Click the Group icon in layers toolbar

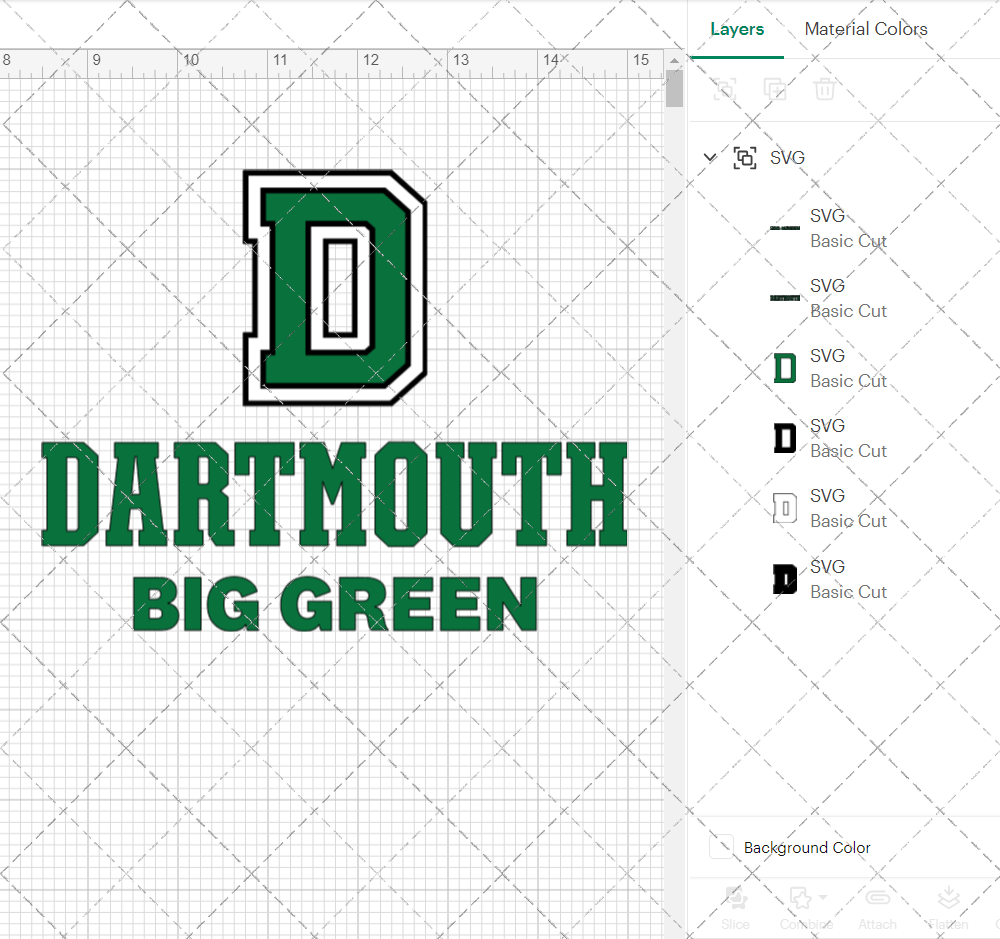[x=724, y=89]
